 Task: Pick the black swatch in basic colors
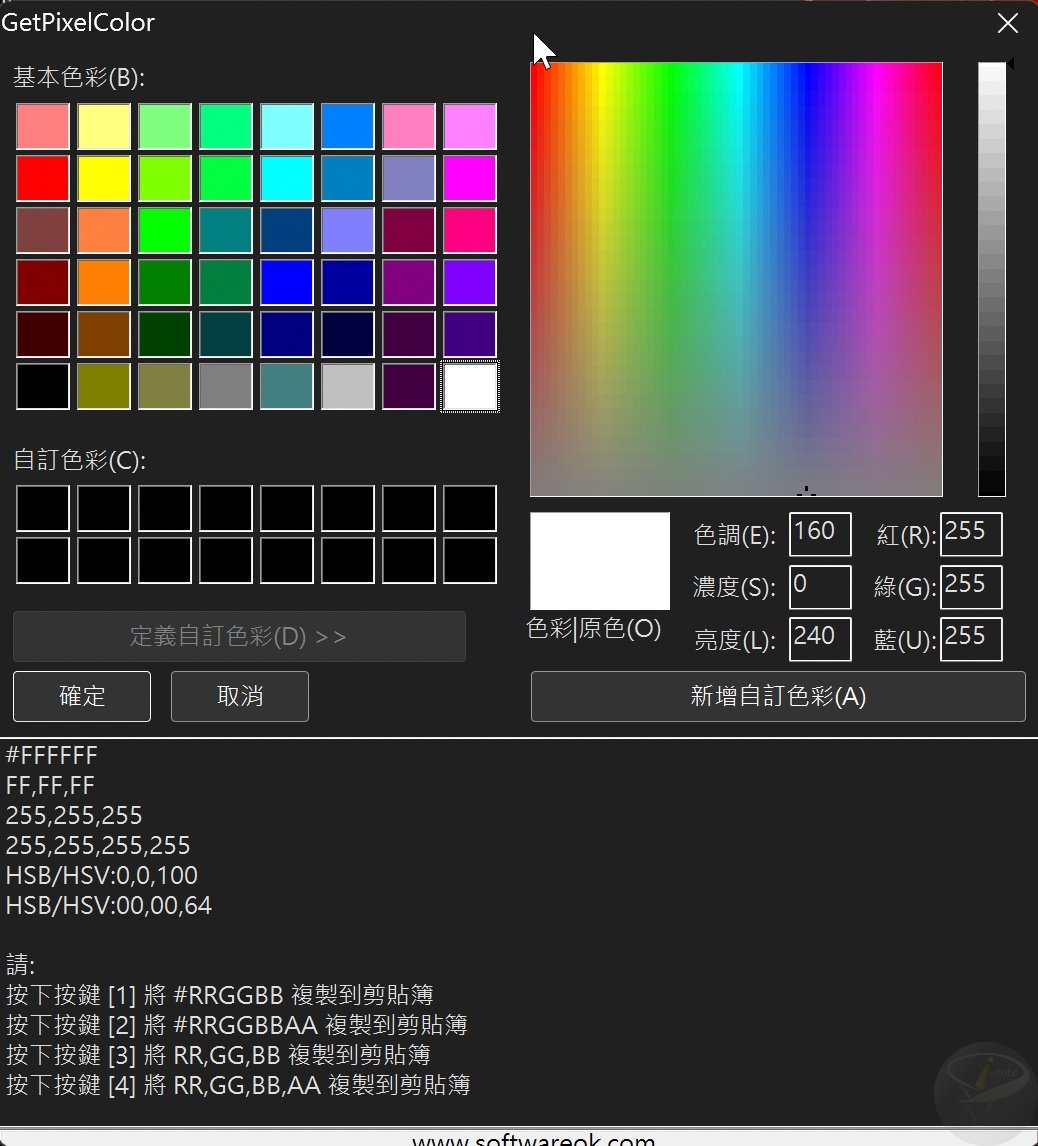coord(43,386)
